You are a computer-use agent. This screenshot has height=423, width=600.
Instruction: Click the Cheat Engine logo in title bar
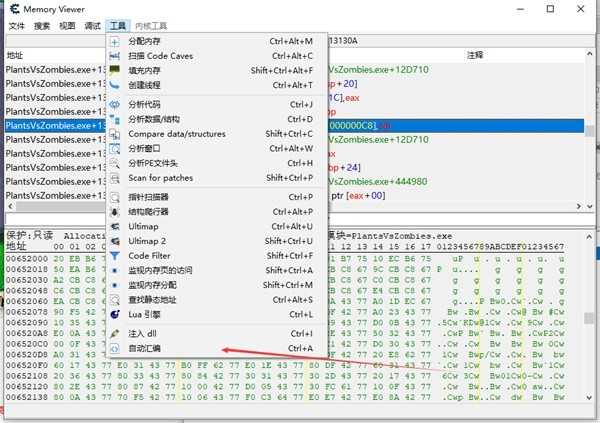[x=12, y=9]
